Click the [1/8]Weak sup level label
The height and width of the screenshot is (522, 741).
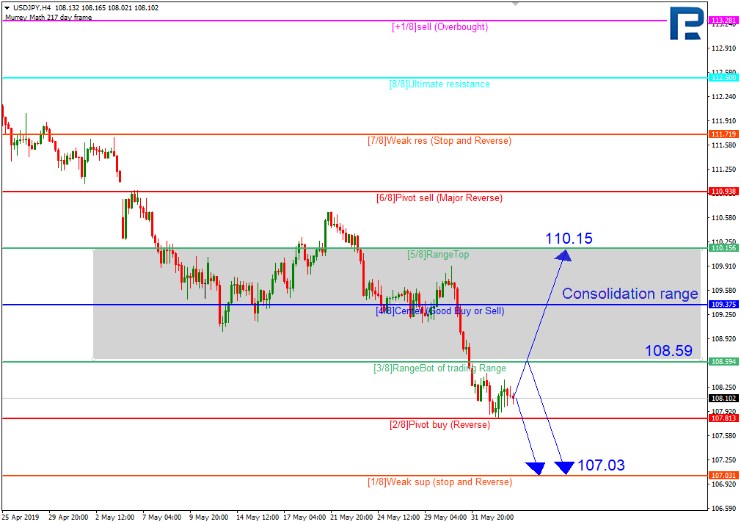pyautogui.click(x=439, y=482)
